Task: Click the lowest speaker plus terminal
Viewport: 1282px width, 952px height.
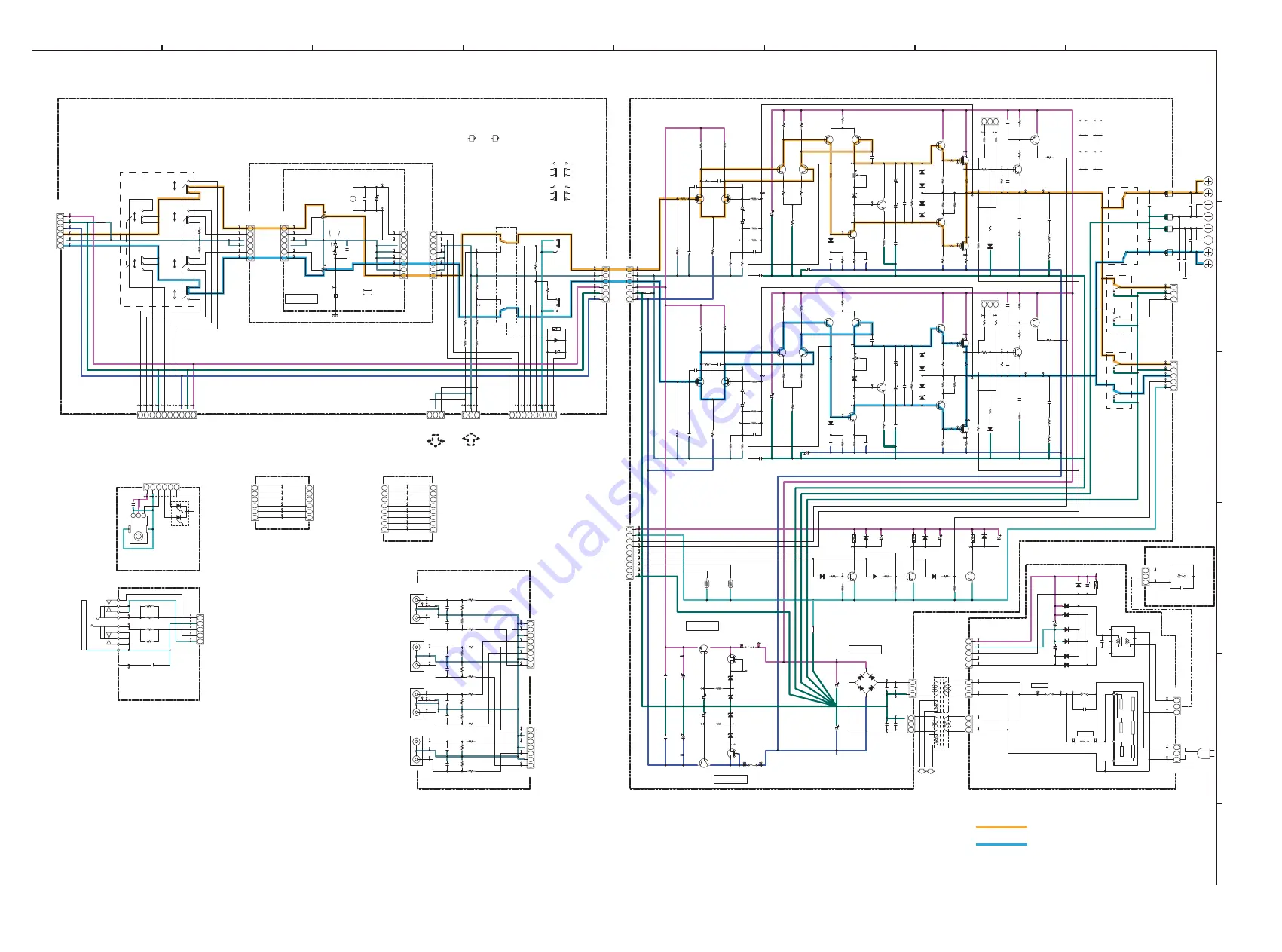Action: [x=1208, y=264]
